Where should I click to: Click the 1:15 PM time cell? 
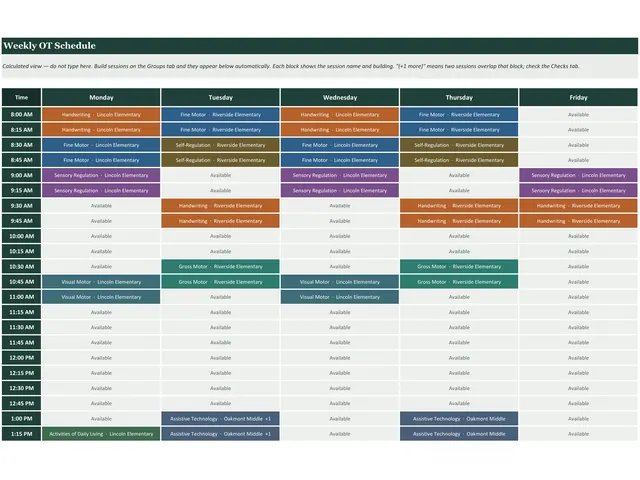(21, 434)
